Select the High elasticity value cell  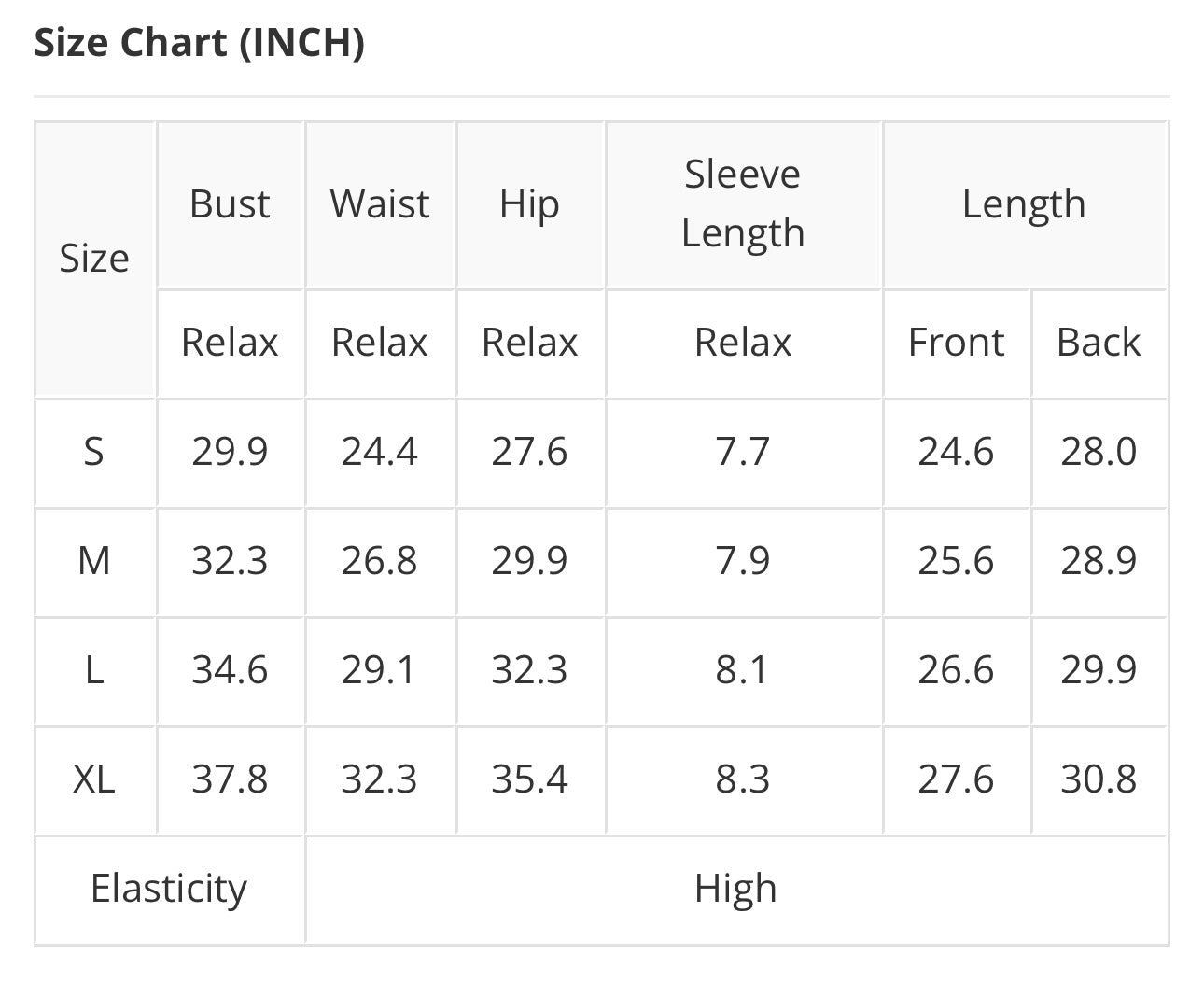pos(736,889)
